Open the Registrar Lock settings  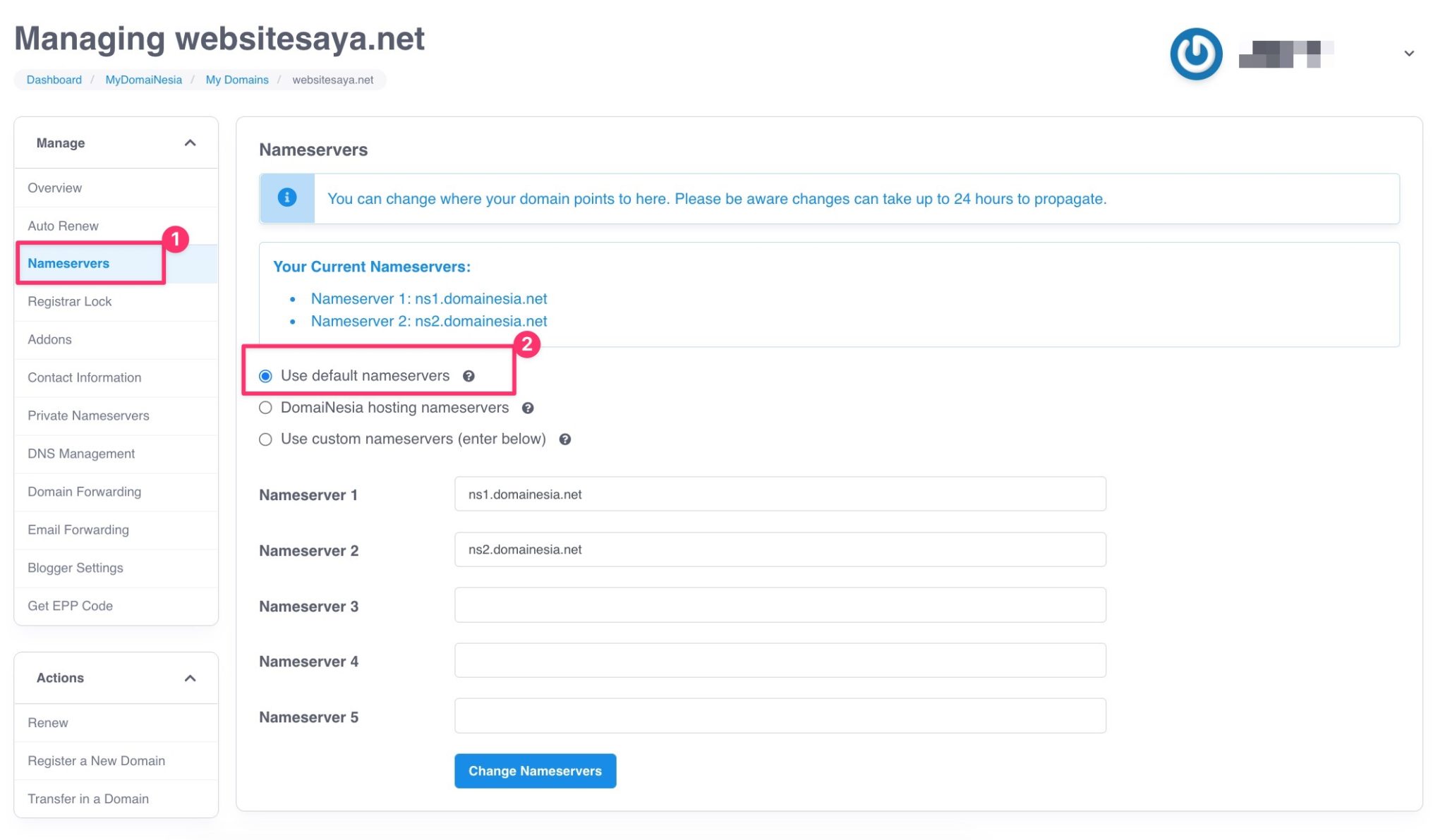[x=70, y=301]
